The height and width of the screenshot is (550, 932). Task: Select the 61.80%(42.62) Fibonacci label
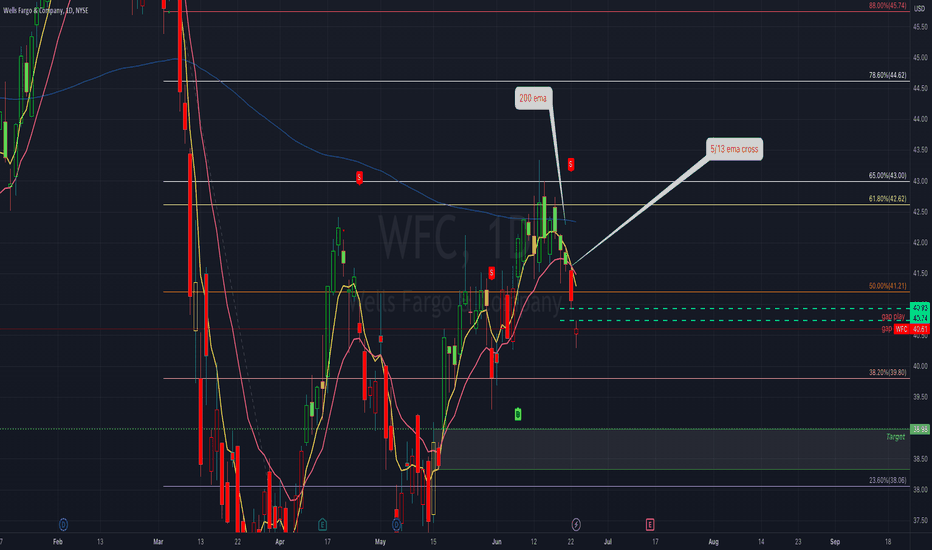pos(887,199)
